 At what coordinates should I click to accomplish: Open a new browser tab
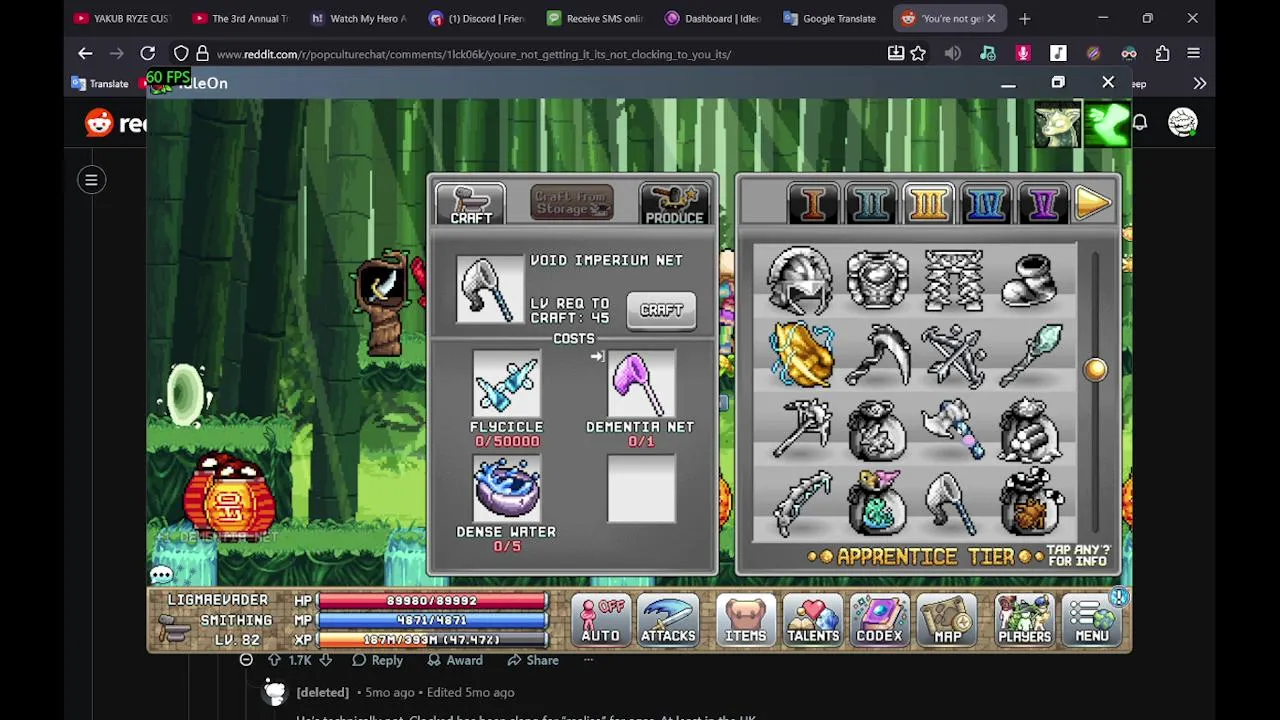[1024, 18]
